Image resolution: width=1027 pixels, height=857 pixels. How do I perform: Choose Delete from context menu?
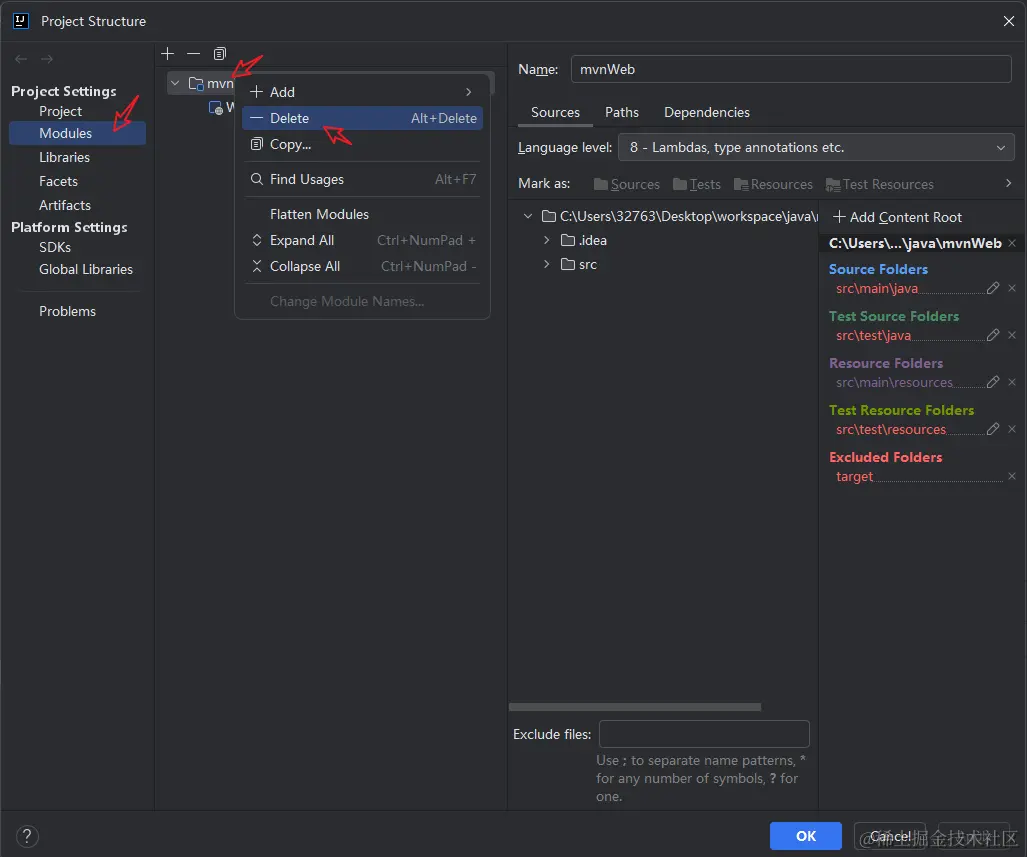[362, 119]
